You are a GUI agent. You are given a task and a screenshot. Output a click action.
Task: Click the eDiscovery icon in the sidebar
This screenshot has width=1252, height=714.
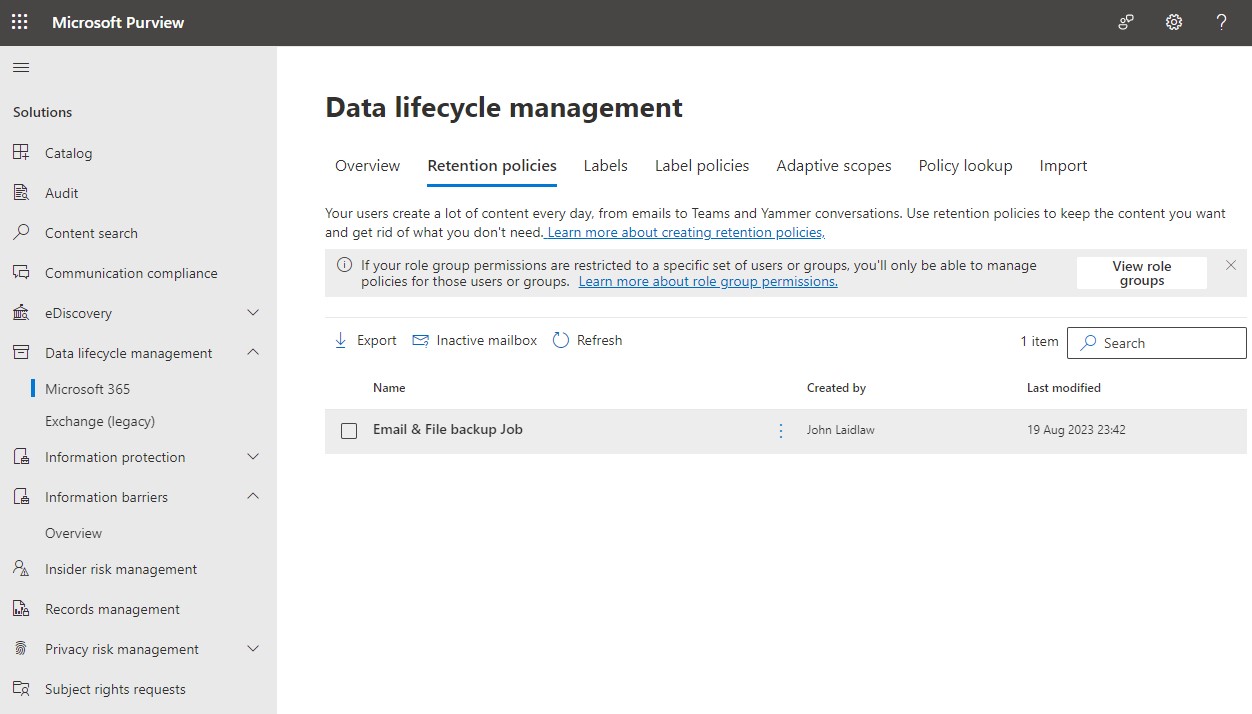pos(21,312)
